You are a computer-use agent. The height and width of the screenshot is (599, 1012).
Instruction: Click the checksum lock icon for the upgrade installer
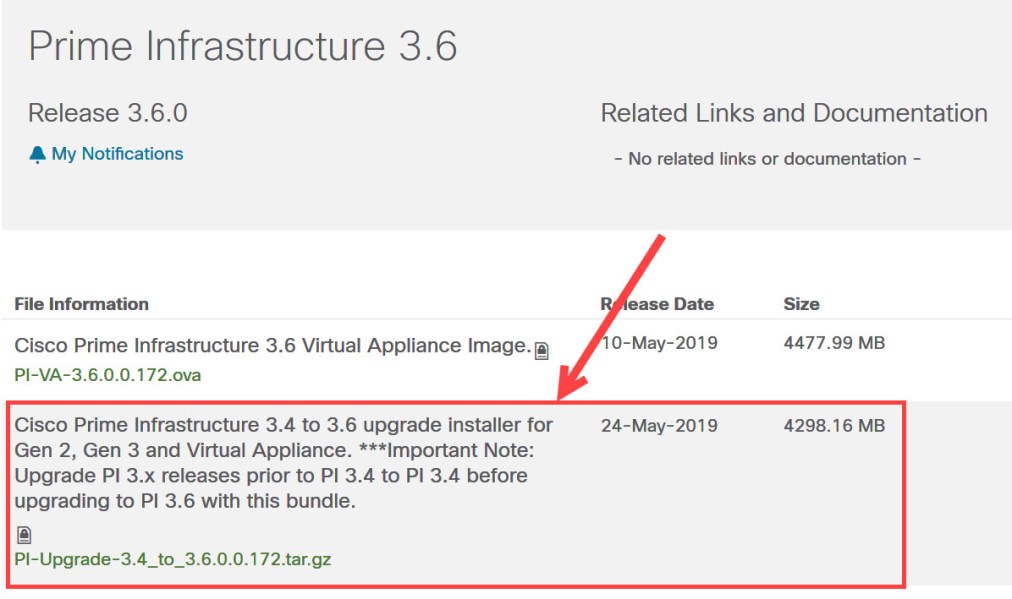click(x=22, y=533)
